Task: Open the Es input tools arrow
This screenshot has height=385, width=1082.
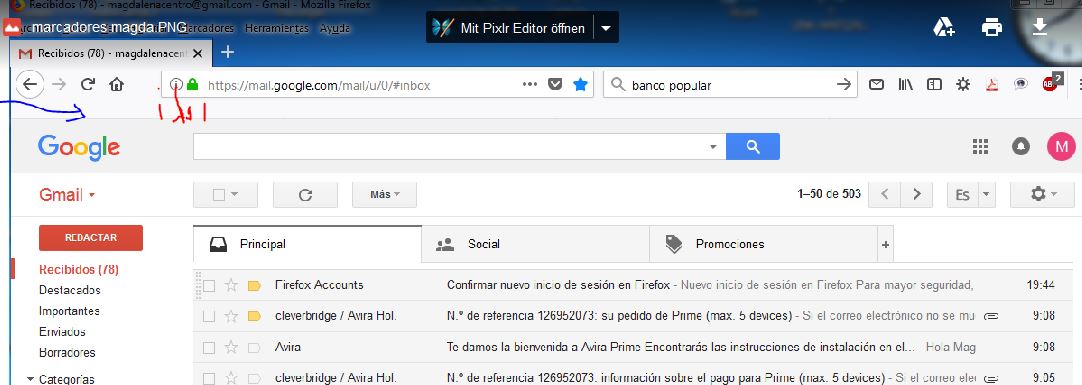Action: pyautogui.click(x=986, y=195)
